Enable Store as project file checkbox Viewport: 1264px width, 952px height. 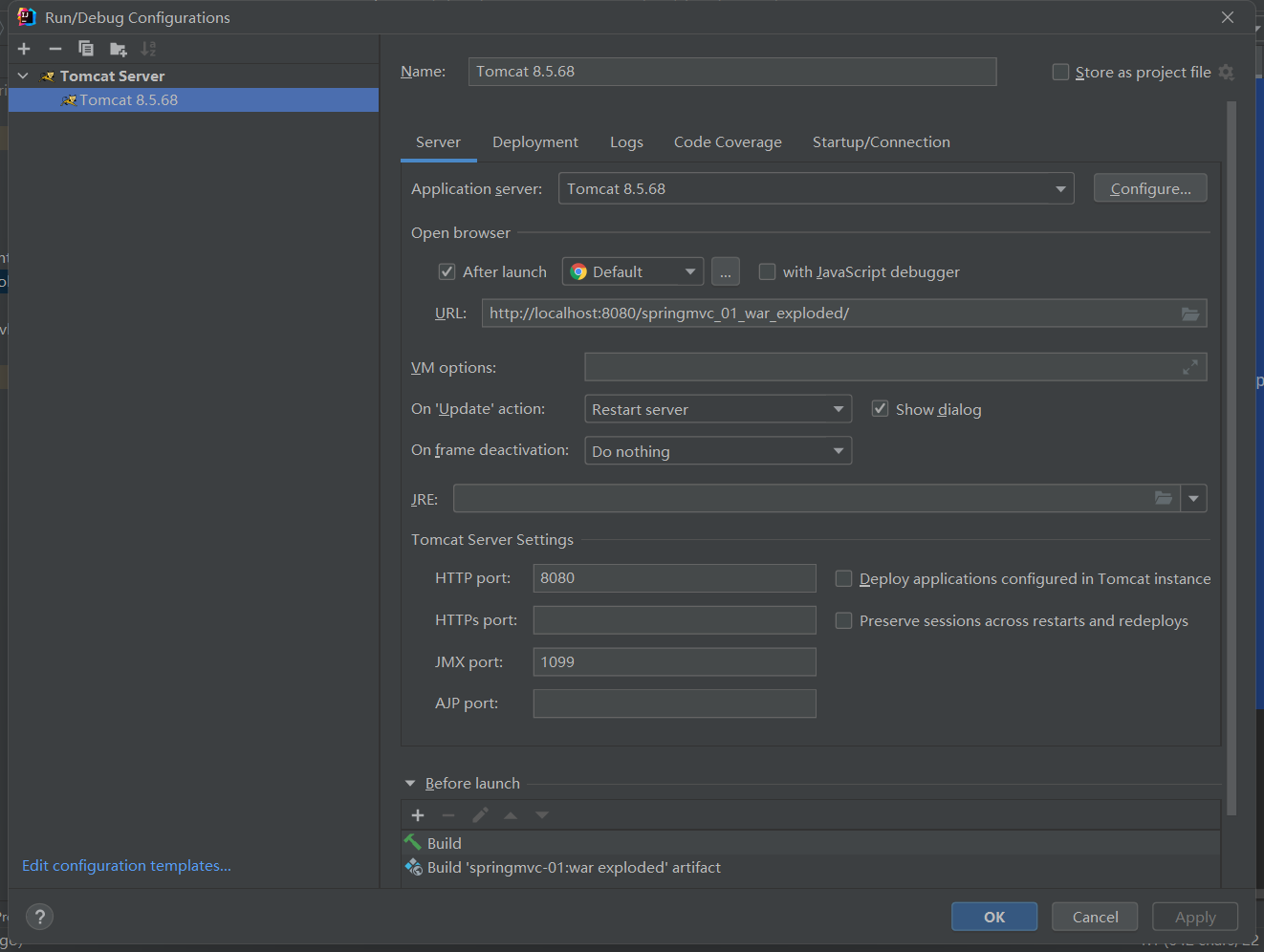[1060, 73]
